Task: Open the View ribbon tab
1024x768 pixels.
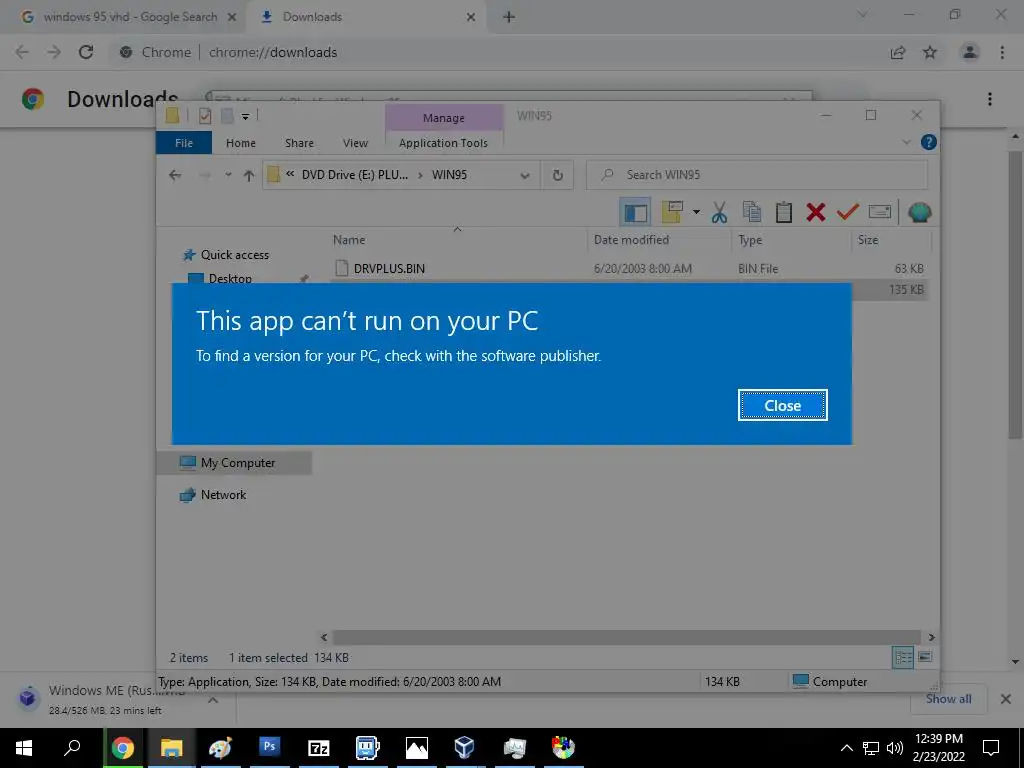Action: pos(355,142)
